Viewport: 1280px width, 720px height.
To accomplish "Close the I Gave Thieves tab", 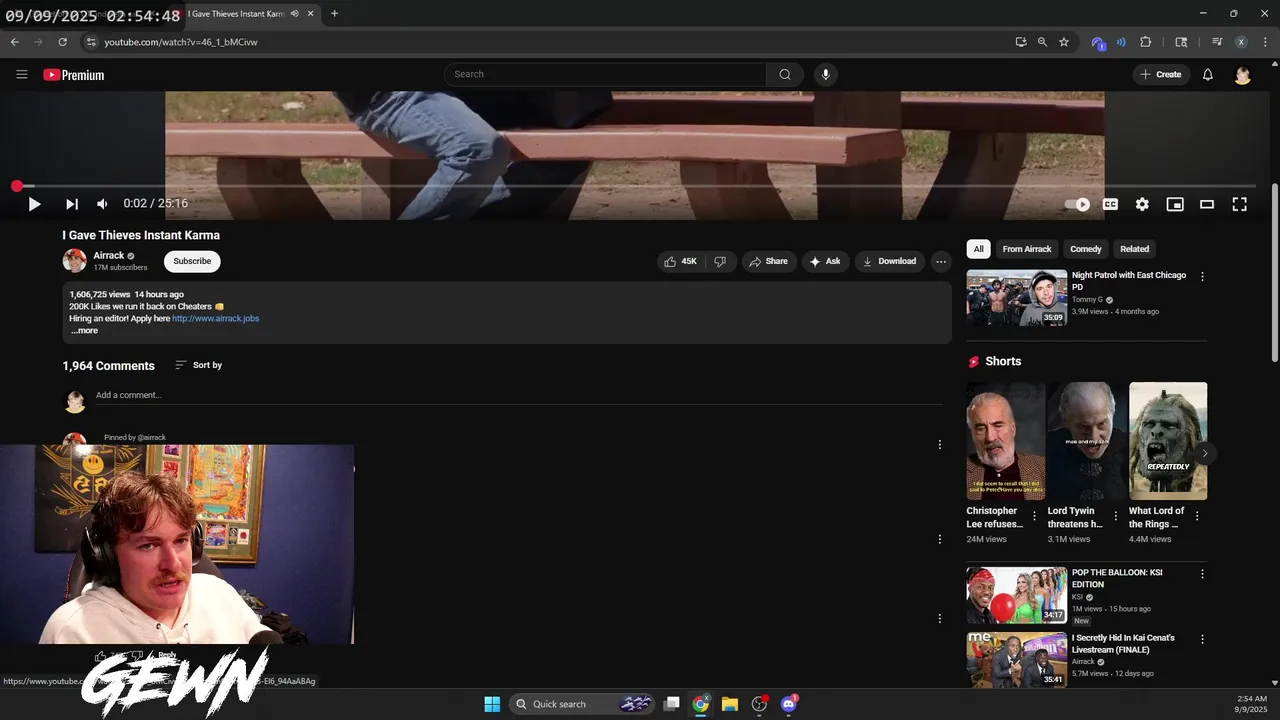I will pyautogui.click(x=311, y=14).
